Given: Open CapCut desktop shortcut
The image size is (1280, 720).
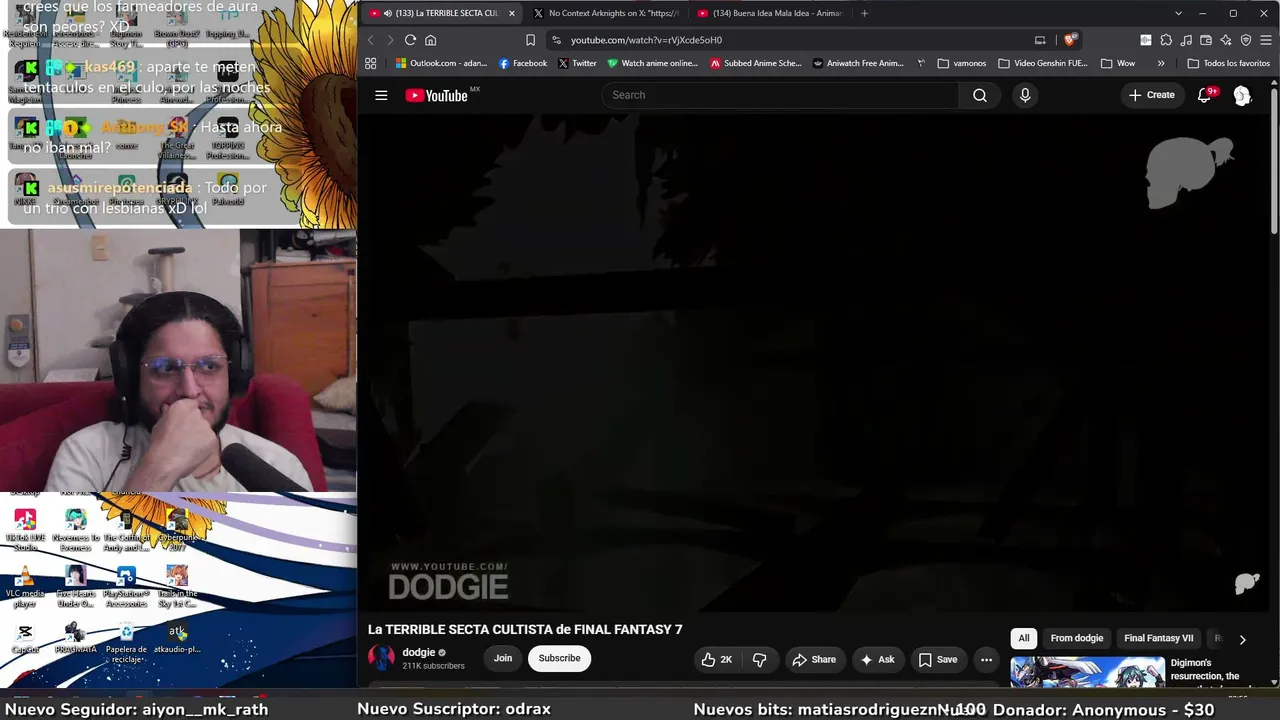Looking at the screenshot, I should coord(25,638).
